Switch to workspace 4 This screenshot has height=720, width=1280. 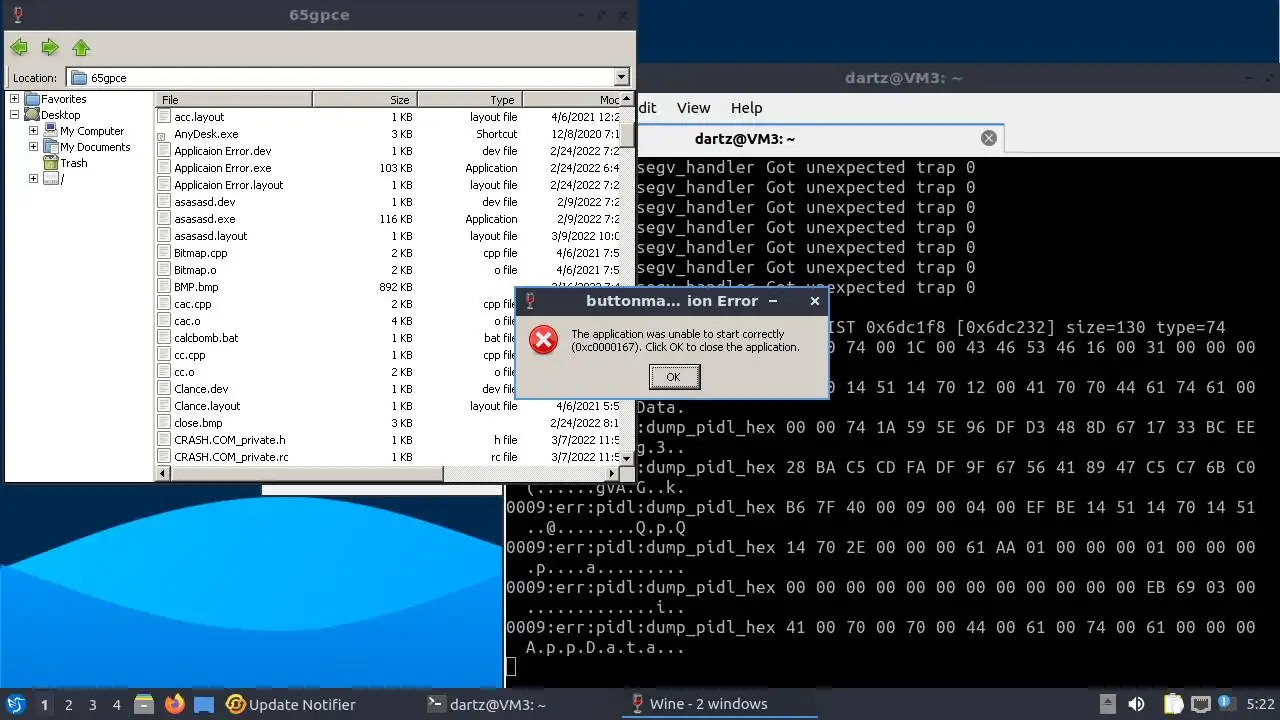pos(116,704)
